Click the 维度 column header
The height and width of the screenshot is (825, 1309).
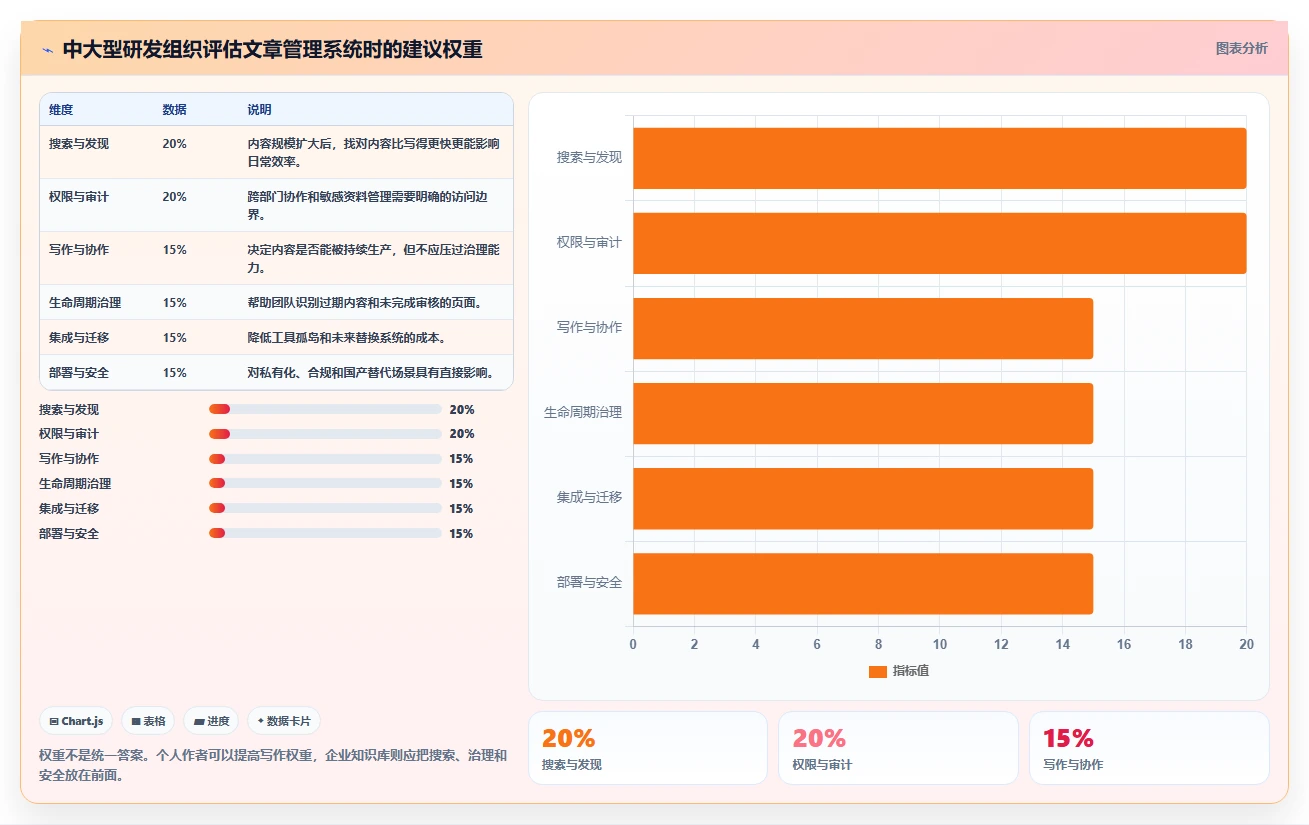pos(61,110)
